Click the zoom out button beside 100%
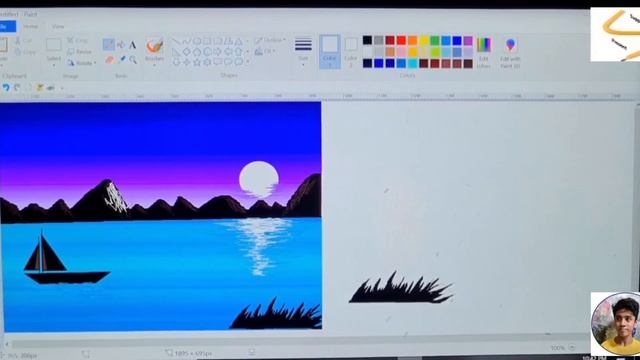Image resolution: width=640 pixels, height=360 pixels. 572,347
